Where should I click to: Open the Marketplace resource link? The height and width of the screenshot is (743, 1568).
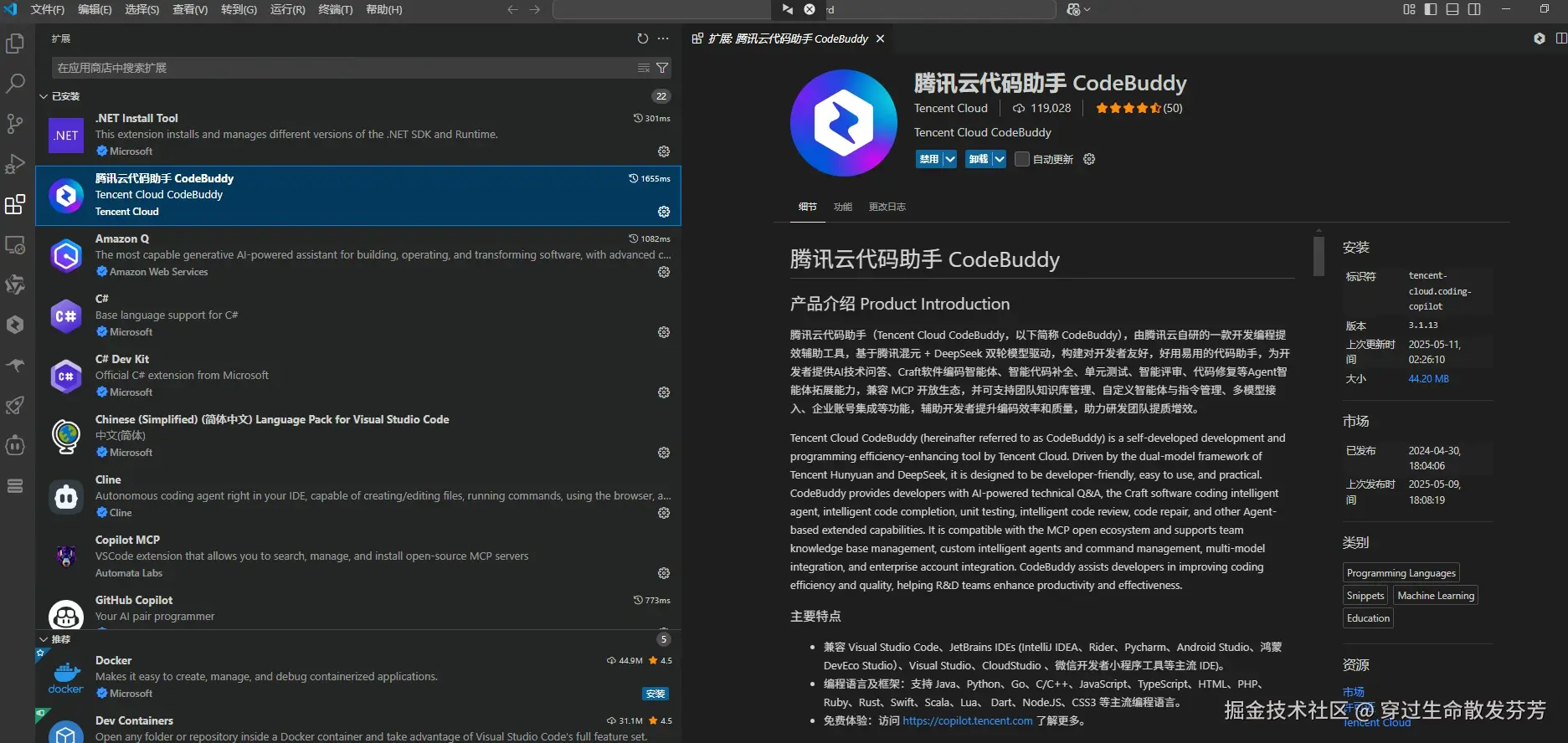coord(1354,692)
